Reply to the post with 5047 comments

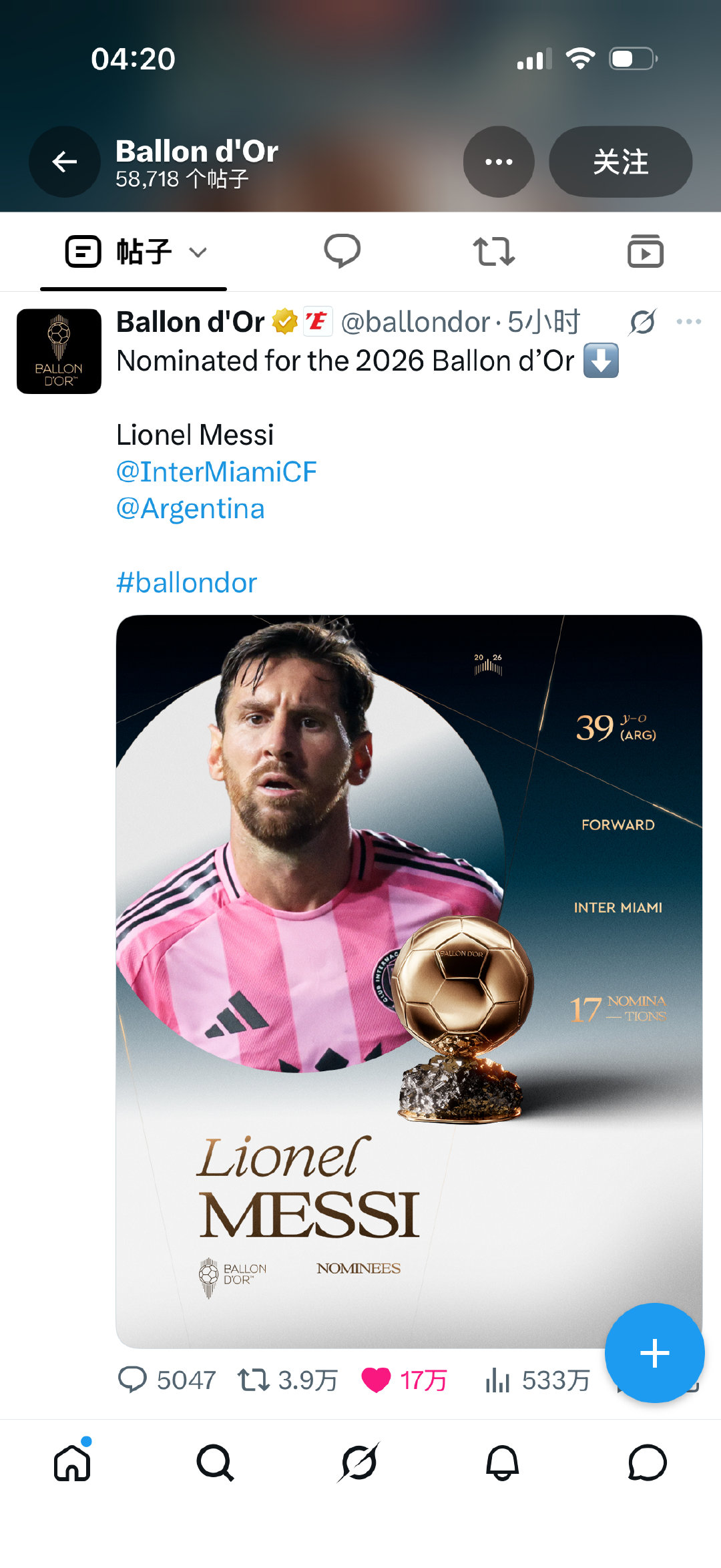[x=167, y=1380]
